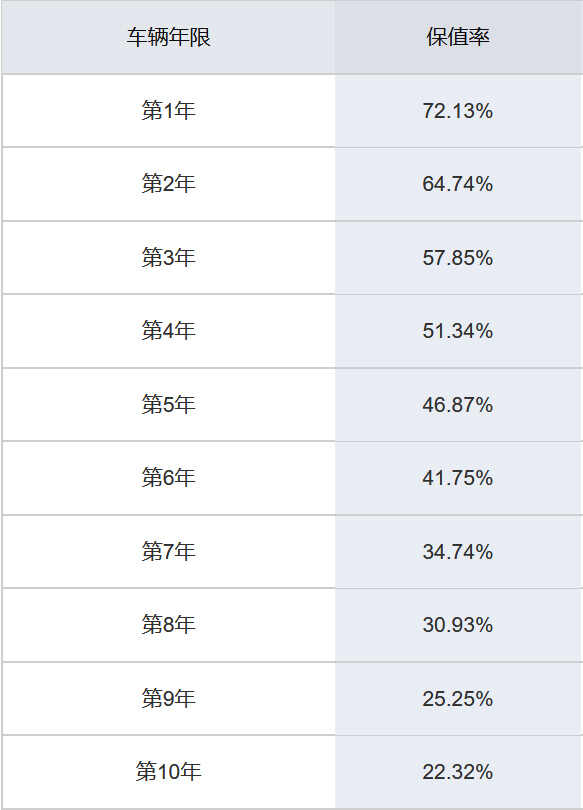Click the 30.93% value cell

click(458, 625)
